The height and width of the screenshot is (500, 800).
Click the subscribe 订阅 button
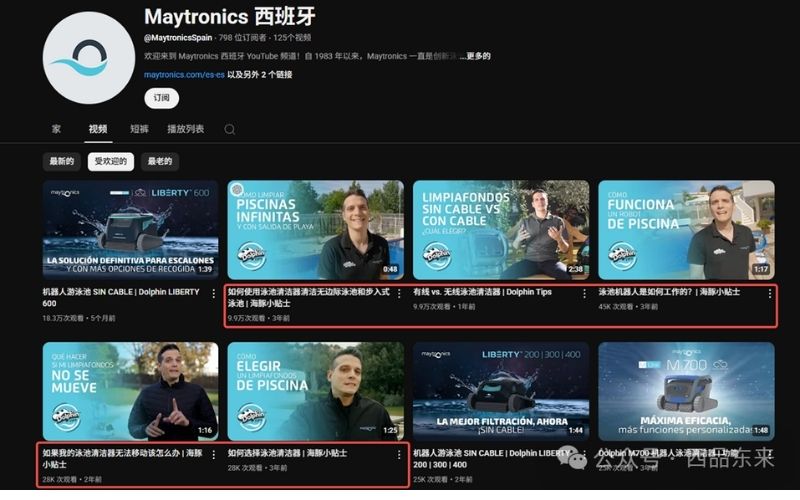tap(161, 98)
